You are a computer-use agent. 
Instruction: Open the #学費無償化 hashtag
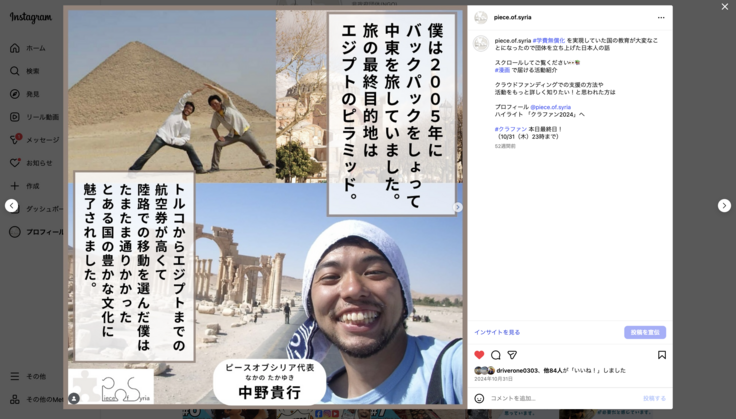549,41
